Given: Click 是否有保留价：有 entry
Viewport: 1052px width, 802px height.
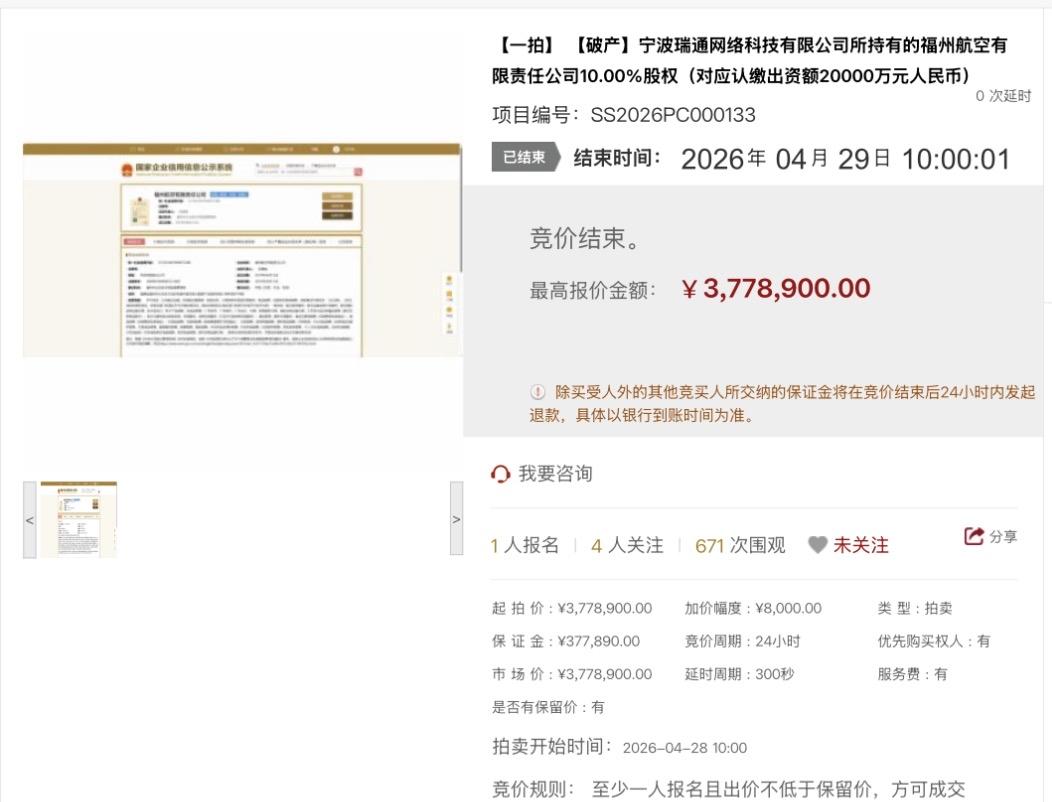Looking at the screenshot, I should pos(548,707).
